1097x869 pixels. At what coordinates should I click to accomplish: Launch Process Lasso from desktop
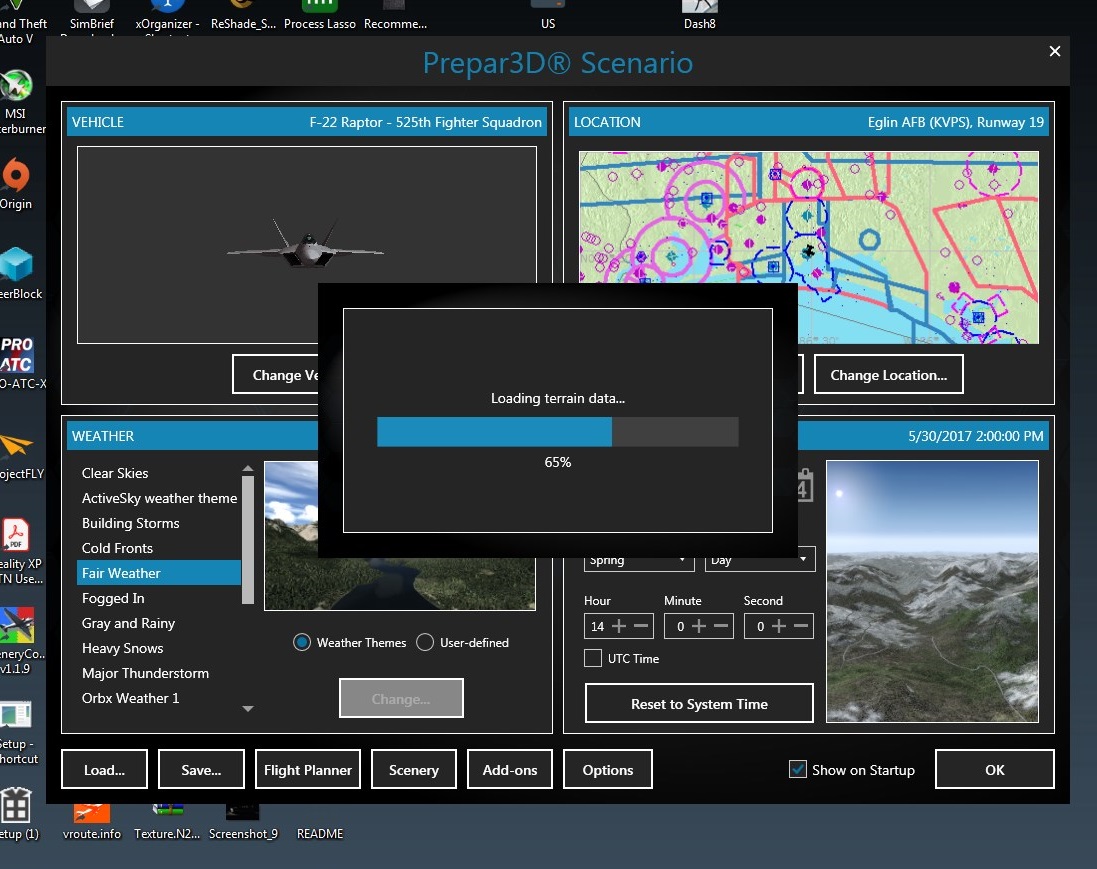[x=320, y=15]
